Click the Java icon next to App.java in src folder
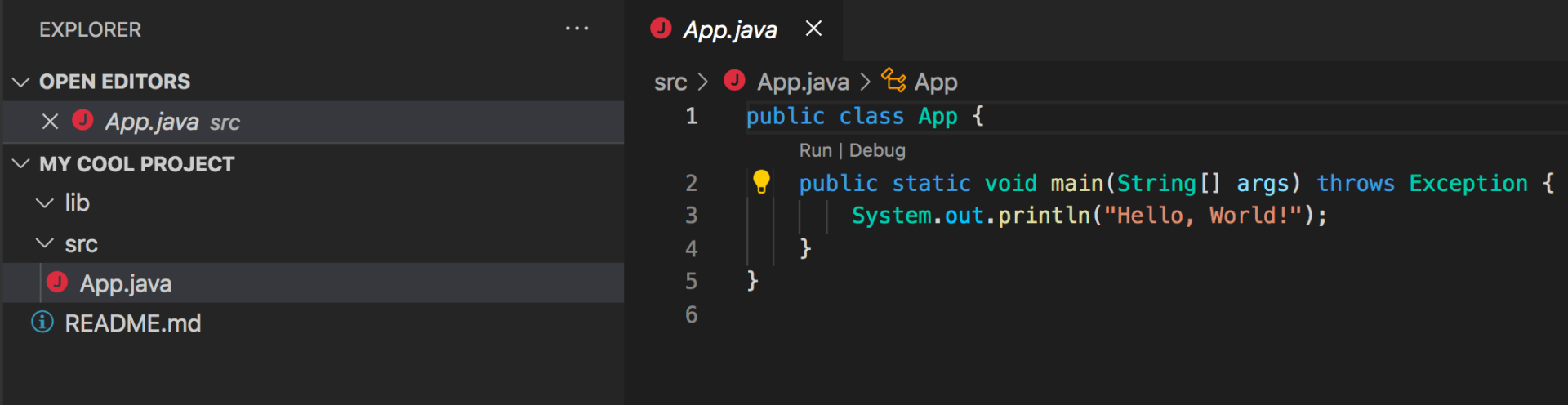This screenshot has height=405, width=1568. (x=57, y=283)
